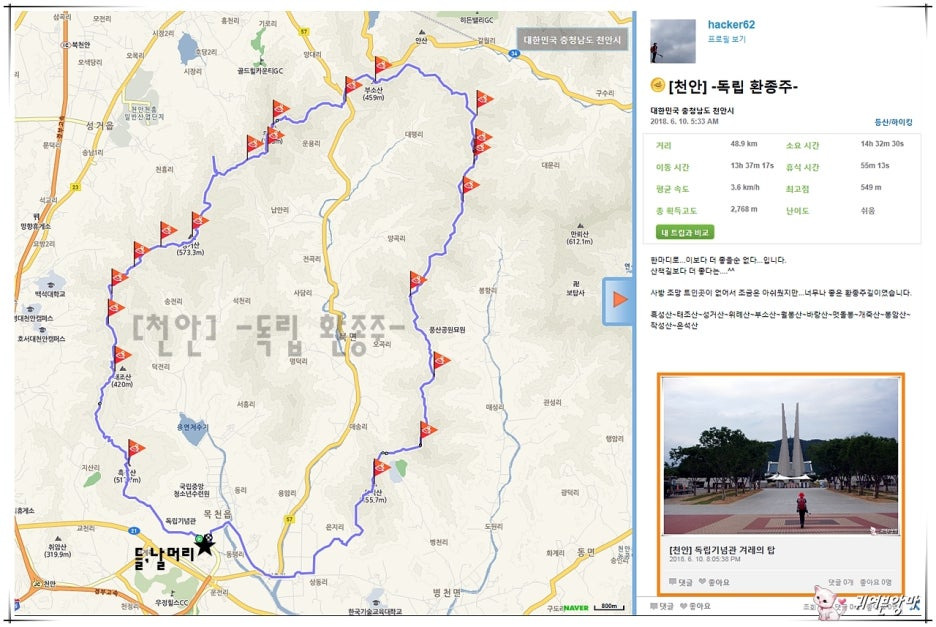This screenshot has height=627, width=936.
Task: Select the flag marker at 흑성산 peak
Action: [135, 450]
